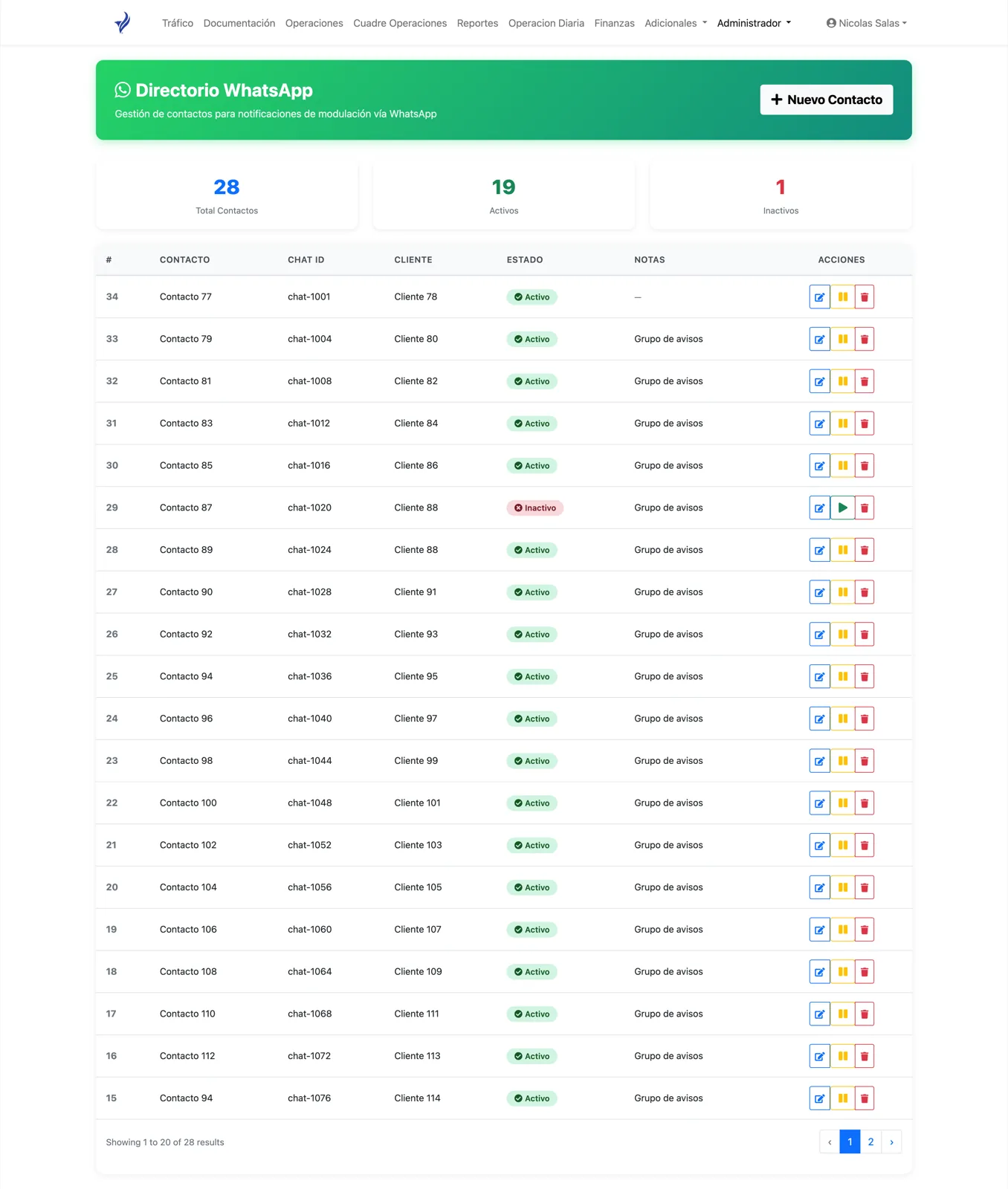Image resolution: width=1008 pixels, height=1189 pixels.
Task: Click the Inactivo badge for Contacto 87
Action: pos(535,508)
